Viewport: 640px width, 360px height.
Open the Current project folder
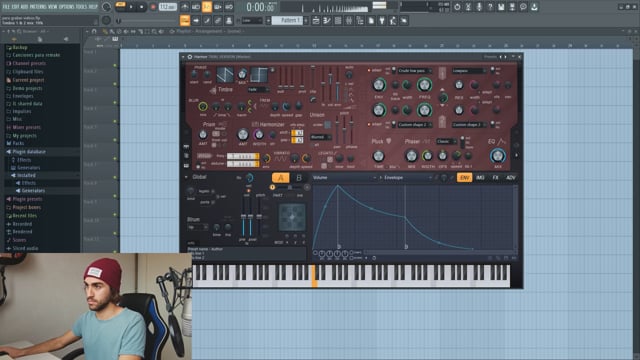coord(28,80)
